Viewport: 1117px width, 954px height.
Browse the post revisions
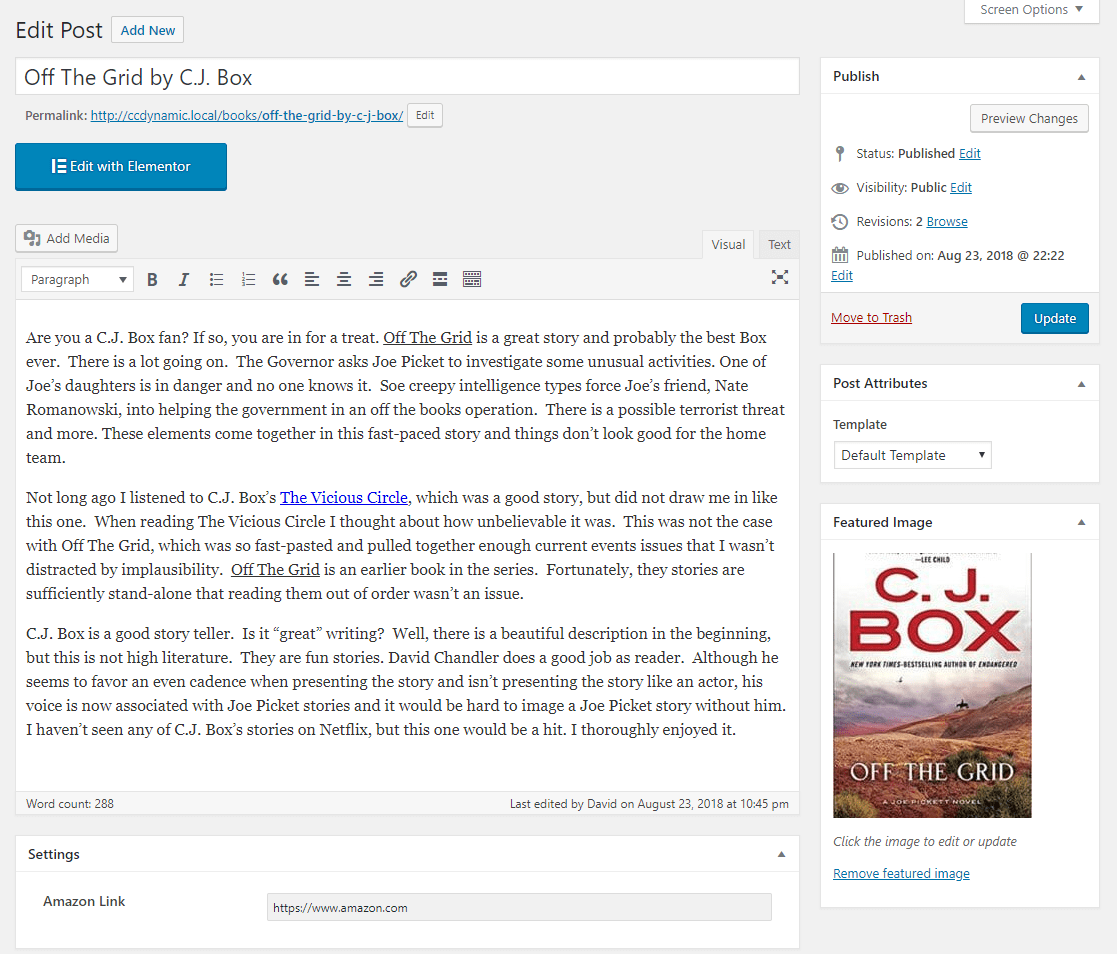(x=947, y=222)
